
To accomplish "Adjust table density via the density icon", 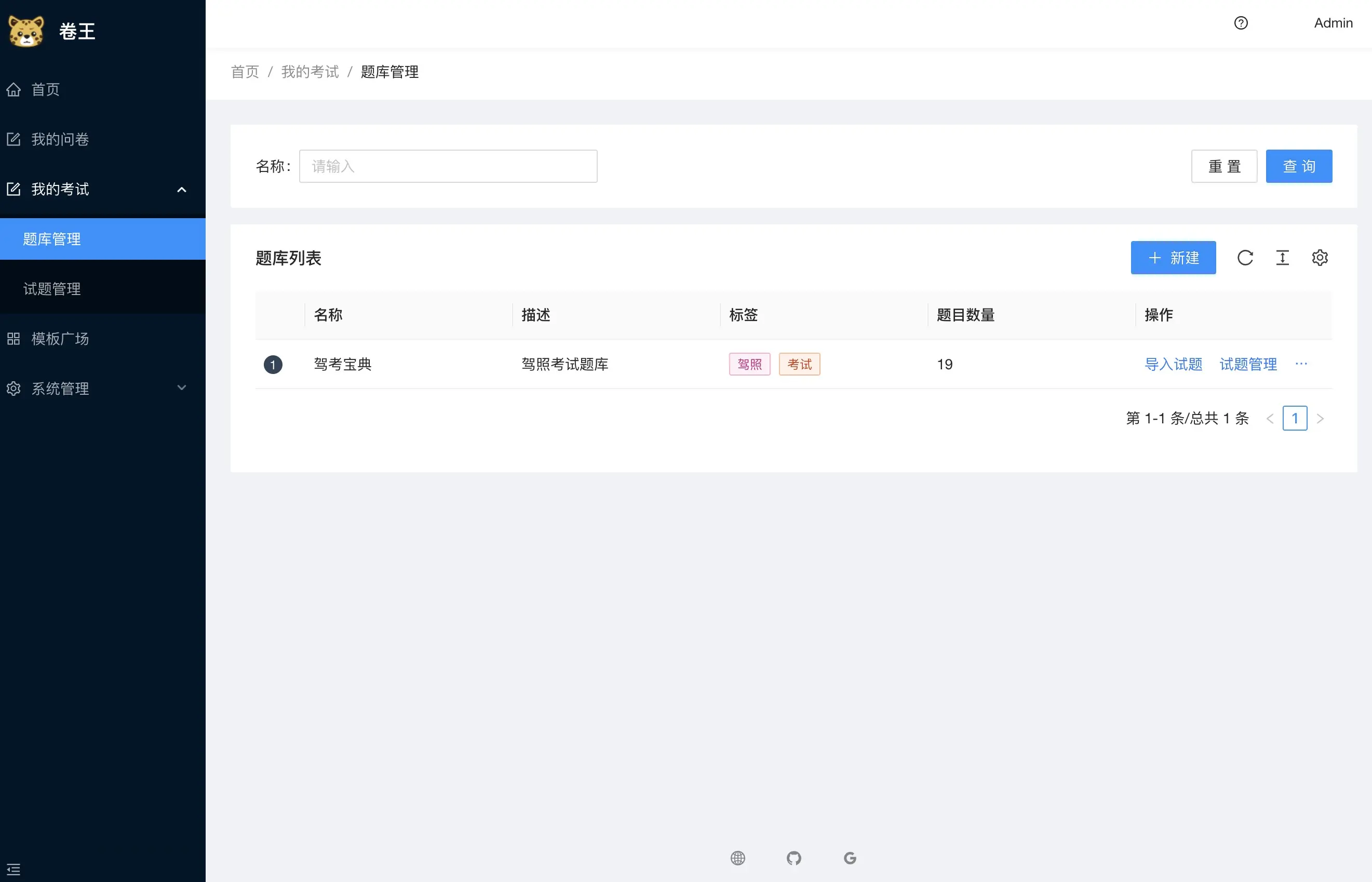I will [1282, 258].
